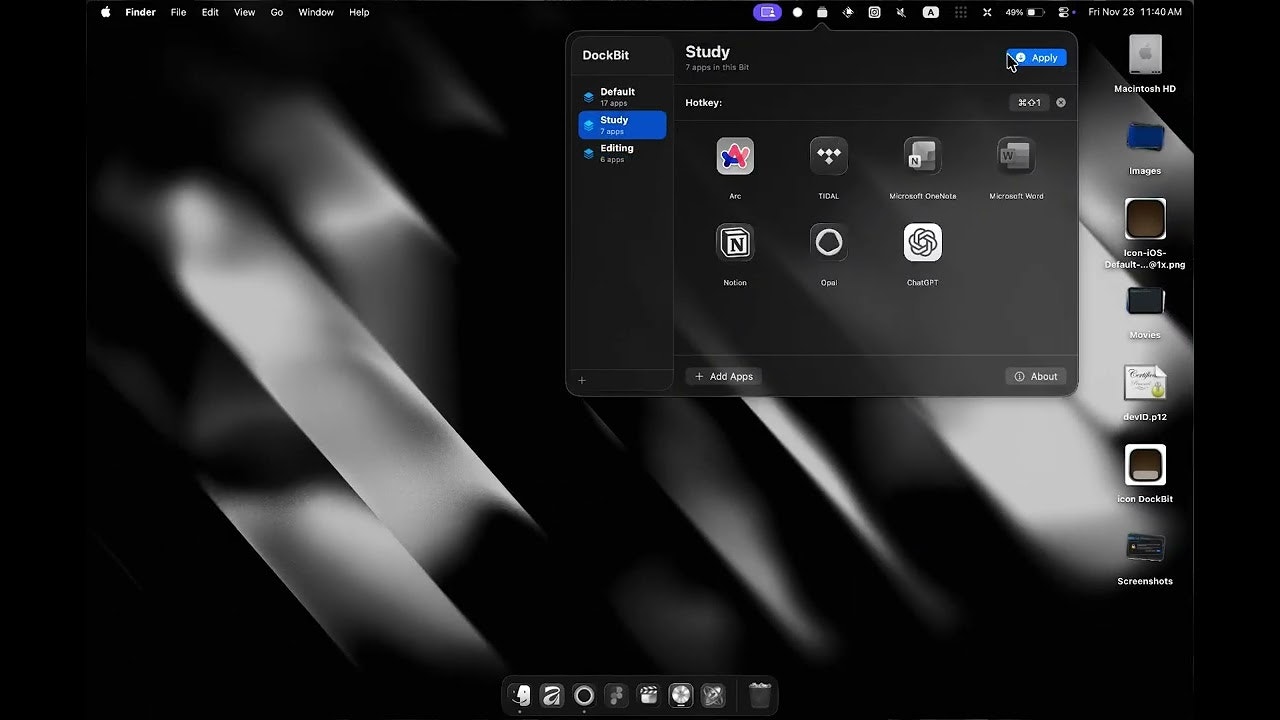This screenshot has height=720, width=1280.
Task: Click the battery status icon
Action: point(1026,12)
